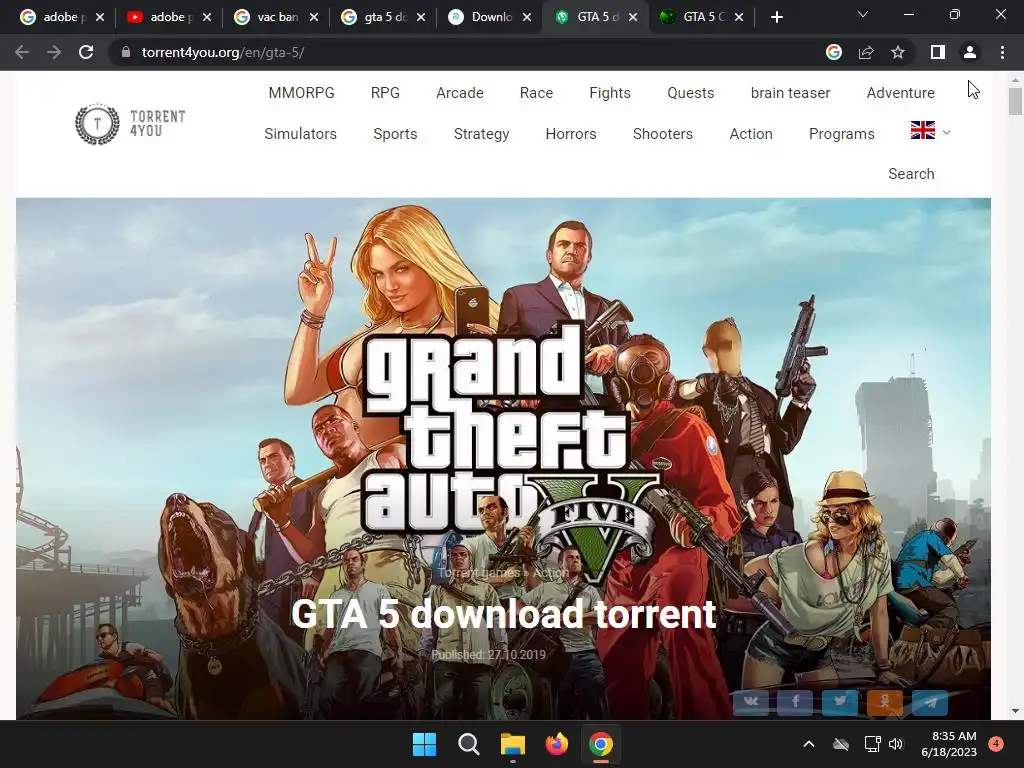Click the forward navigation arrow
1024x768 pixels.
tap(54, 52)
